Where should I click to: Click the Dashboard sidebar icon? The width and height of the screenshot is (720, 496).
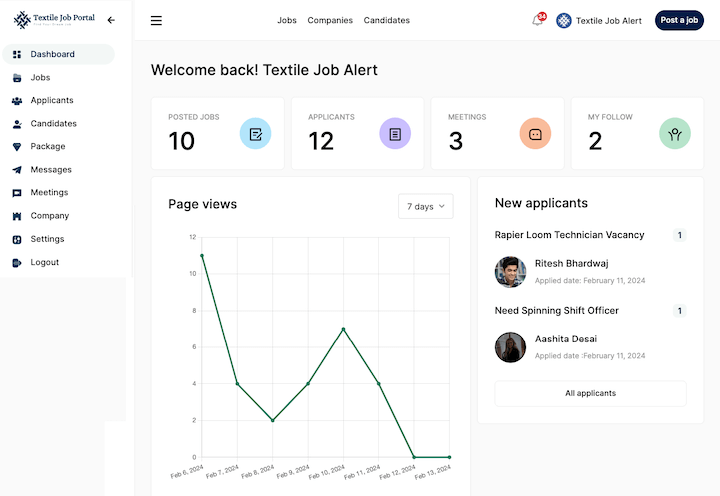(x=17, y=54)
